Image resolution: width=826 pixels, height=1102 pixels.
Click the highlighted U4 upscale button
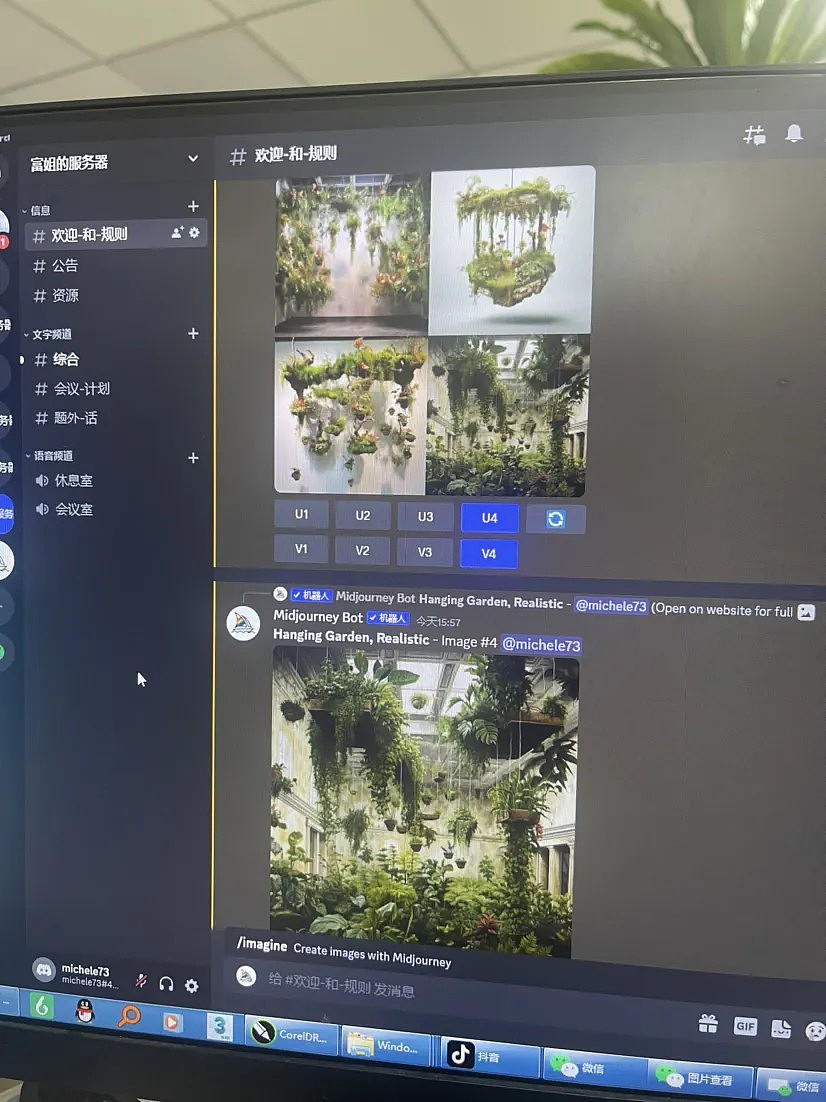coord(489,519)
